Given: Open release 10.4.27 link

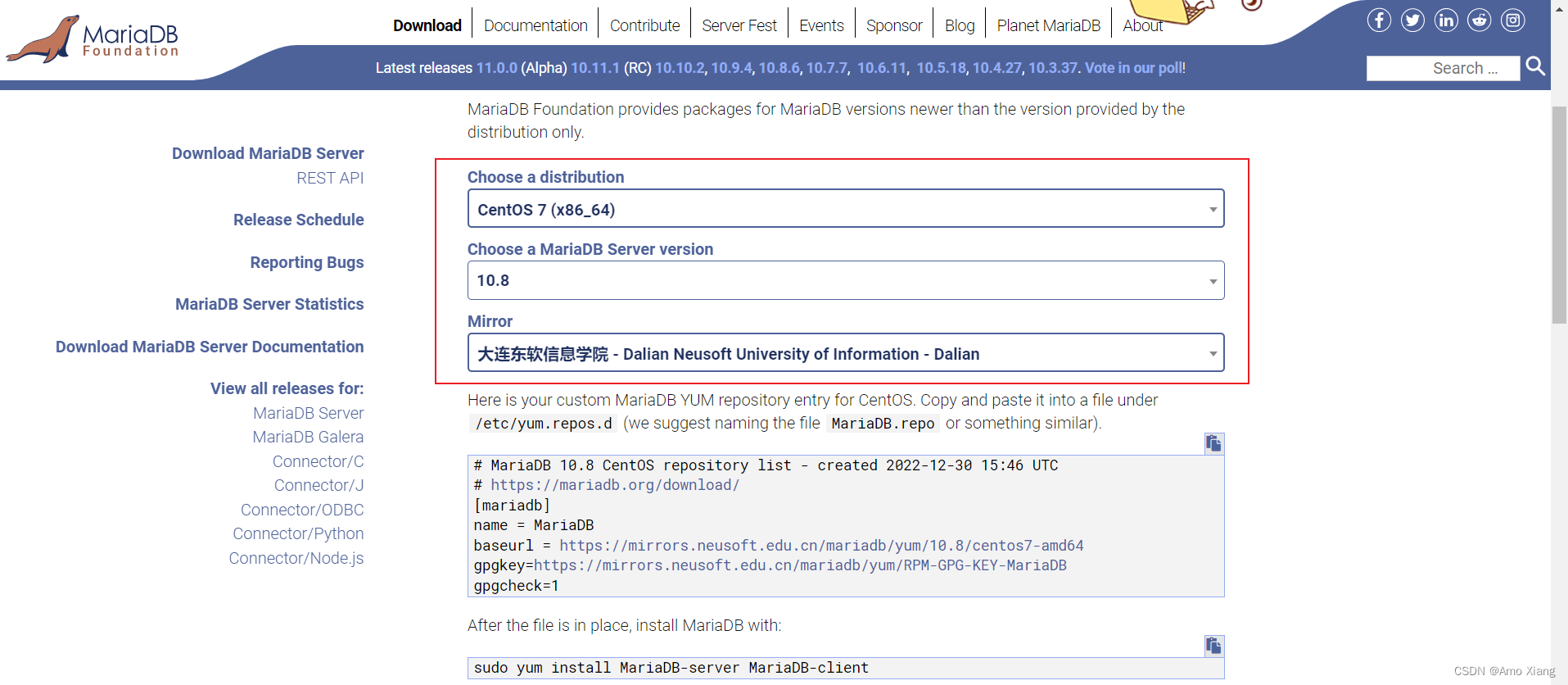Looking at the screenshot, I should tap(997, 68).
